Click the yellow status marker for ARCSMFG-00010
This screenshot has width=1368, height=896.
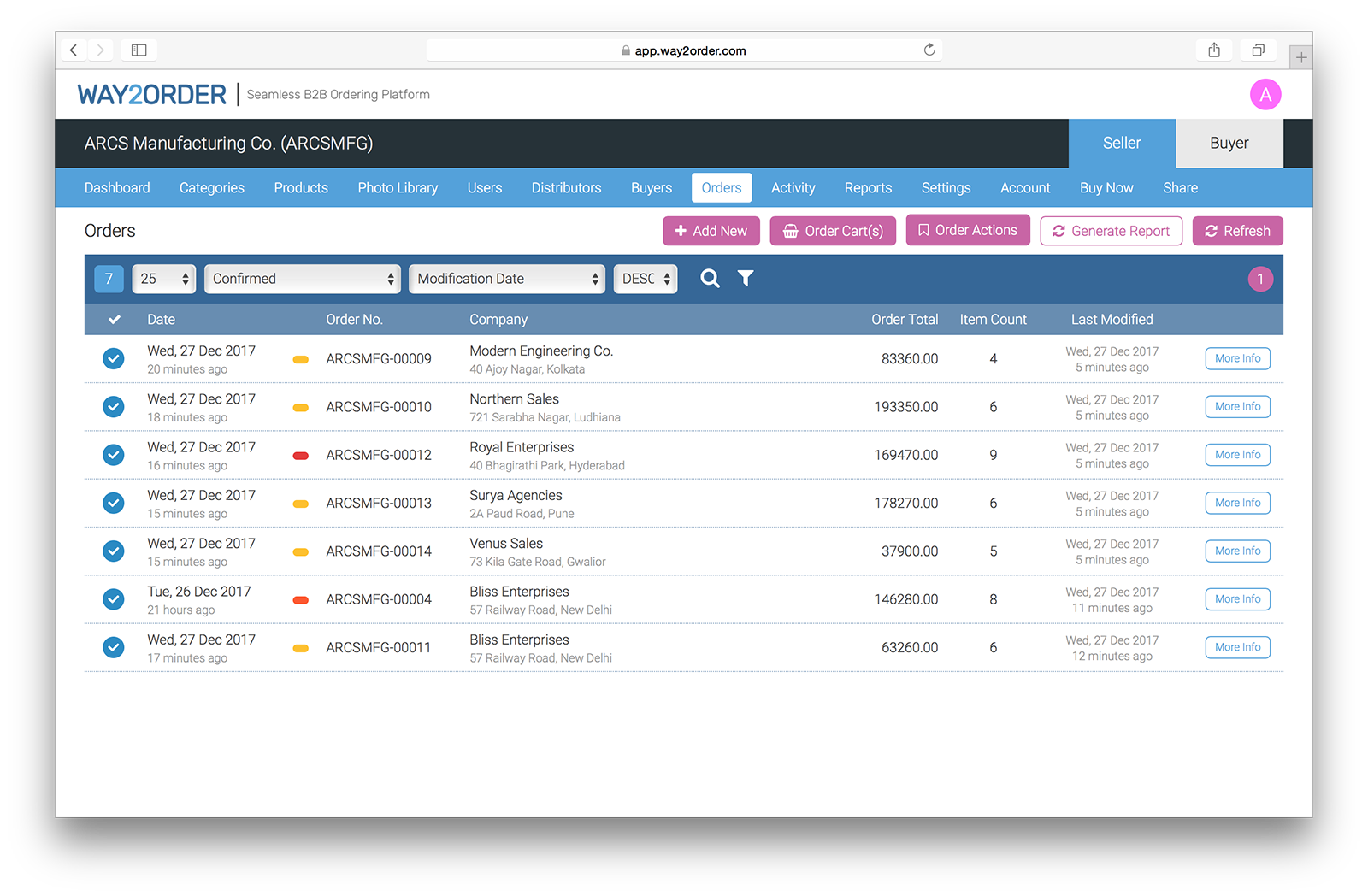pyautogui.click(x=301, y=408)
